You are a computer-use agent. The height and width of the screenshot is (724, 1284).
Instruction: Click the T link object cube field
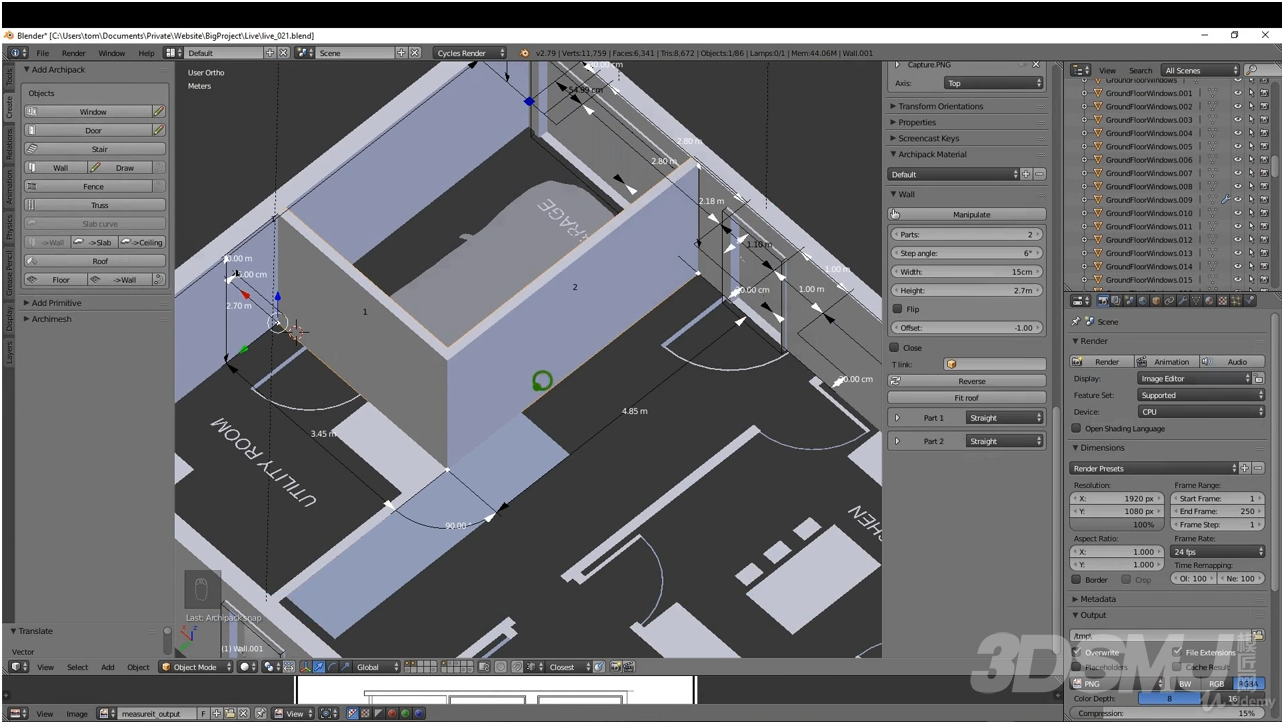(994, 364)
